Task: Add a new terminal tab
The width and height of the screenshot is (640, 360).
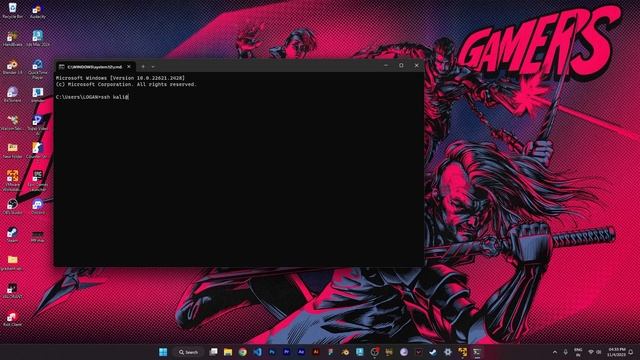Action: 143,67
